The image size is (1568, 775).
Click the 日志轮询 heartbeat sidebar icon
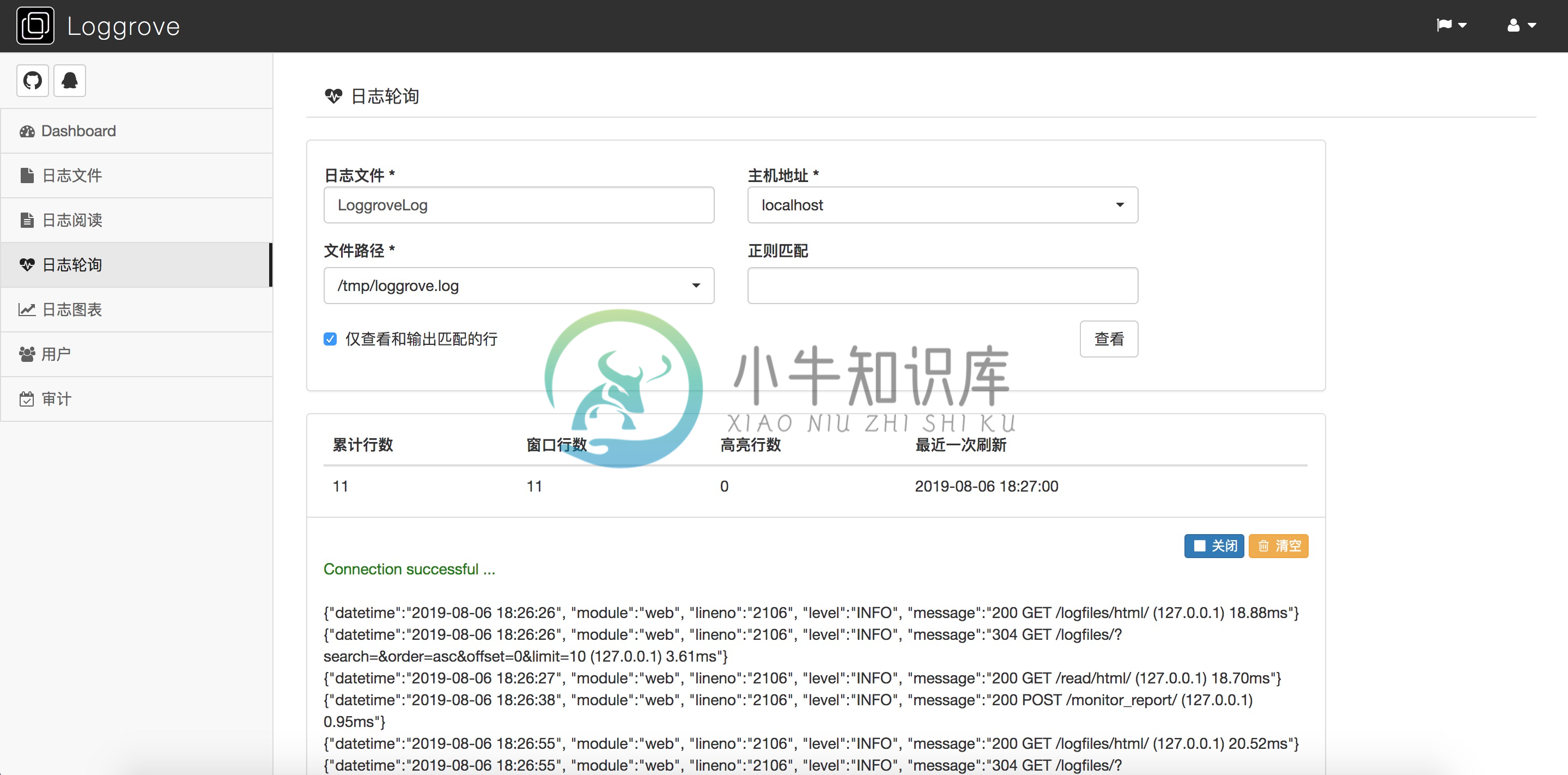(27, 265)
